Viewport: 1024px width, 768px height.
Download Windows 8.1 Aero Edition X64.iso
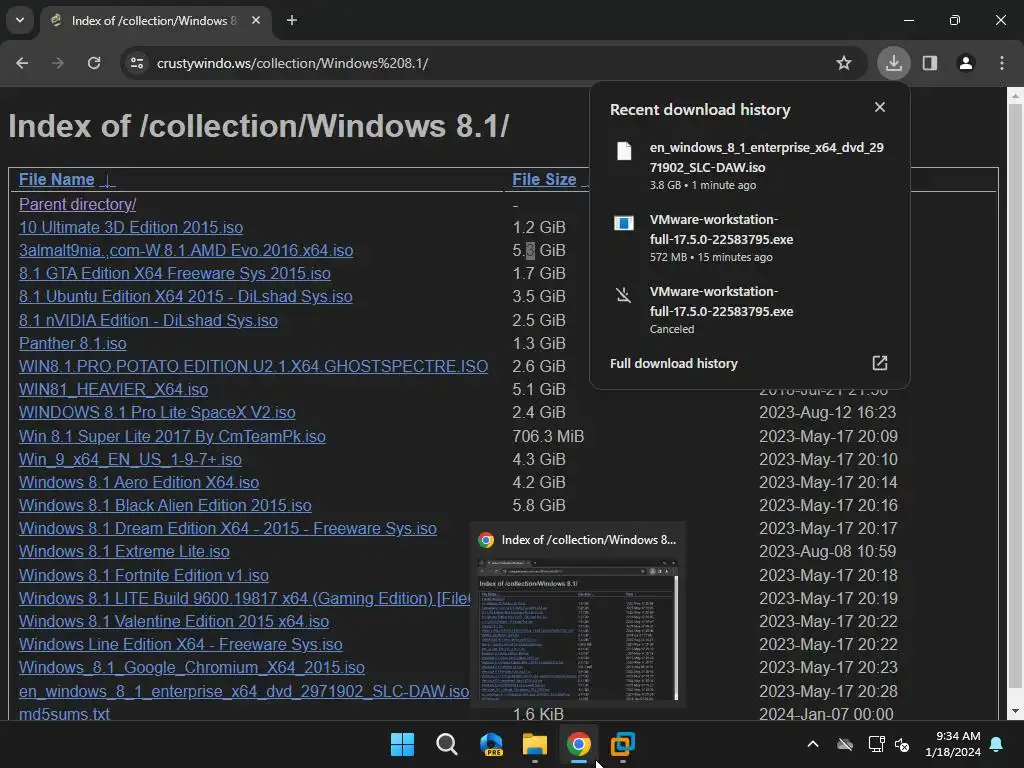pyautogui.click(x=139, y=482)
